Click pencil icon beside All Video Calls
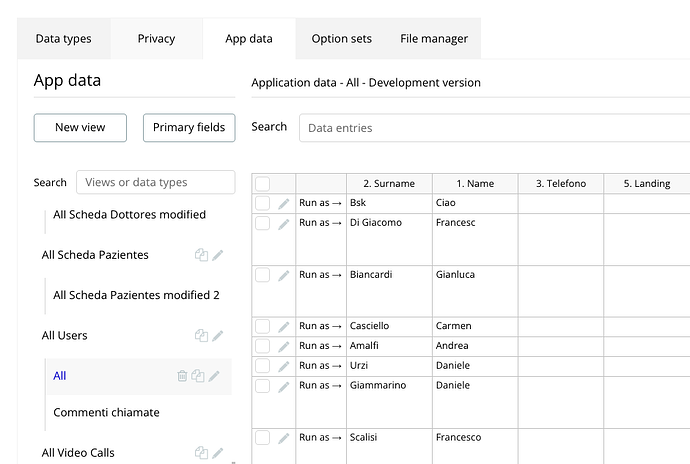This screenshot has height=464, width=690. point(217,453)
